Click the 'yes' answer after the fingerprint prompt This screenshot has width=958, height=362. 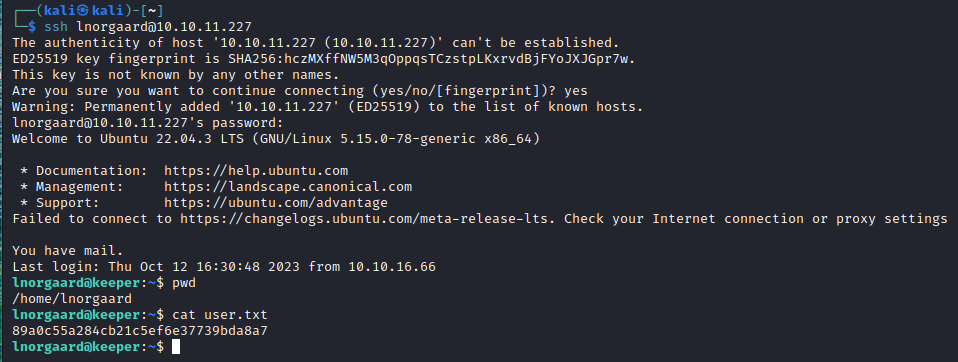[x=576, y=91]
